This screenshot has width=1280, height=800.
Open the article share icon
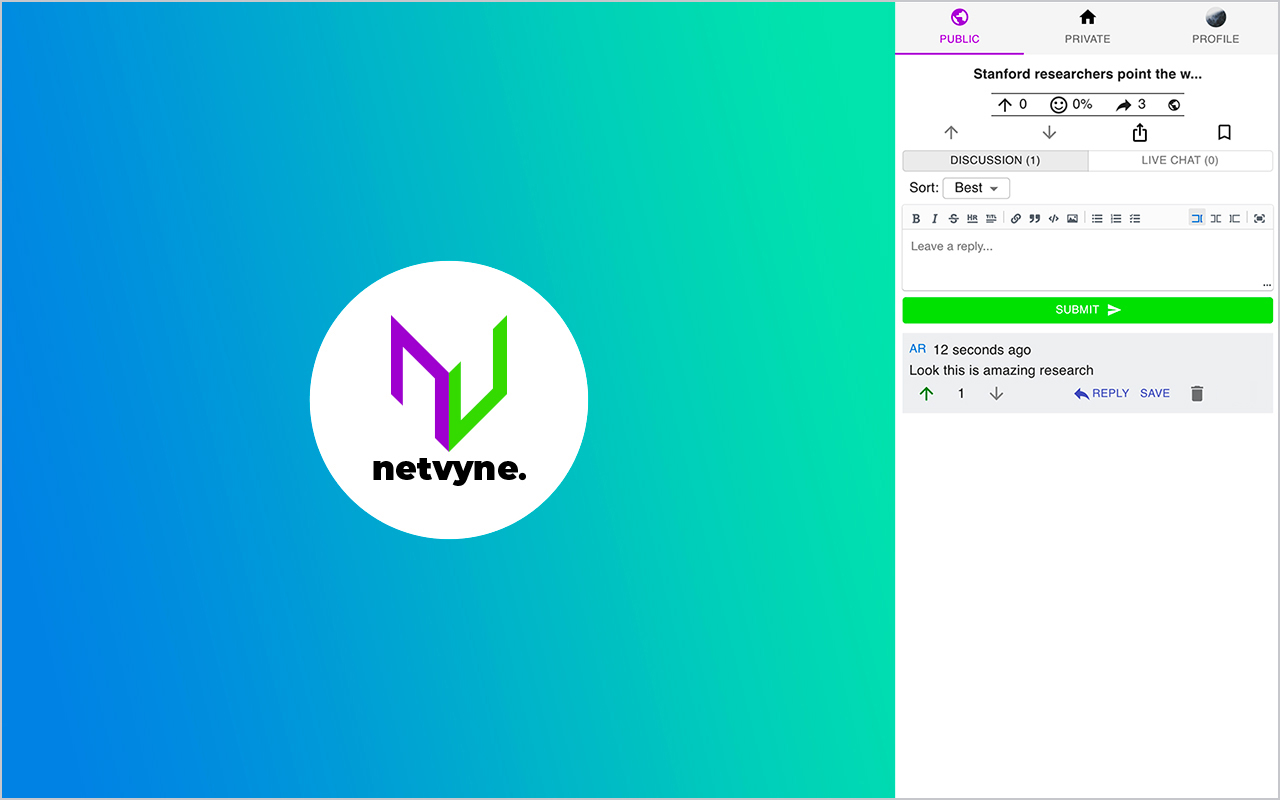click(x=1139, y=131)
